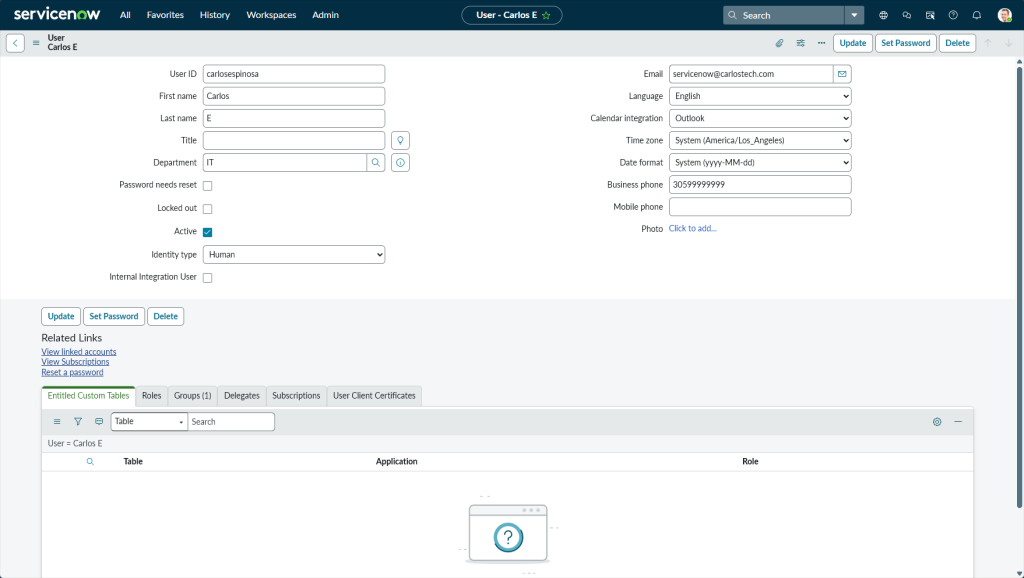Screen dimensions: 1024x578
Task: Click the Mobile phone input field
Action: 759,207
